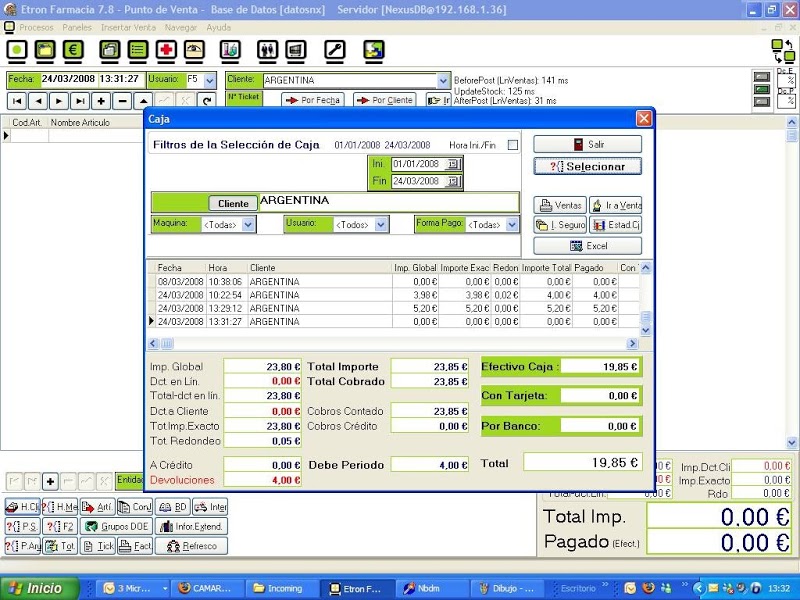Screen dimensions: 800x600
Task: Open the Ayuda menu
Action: coord(218,28)
